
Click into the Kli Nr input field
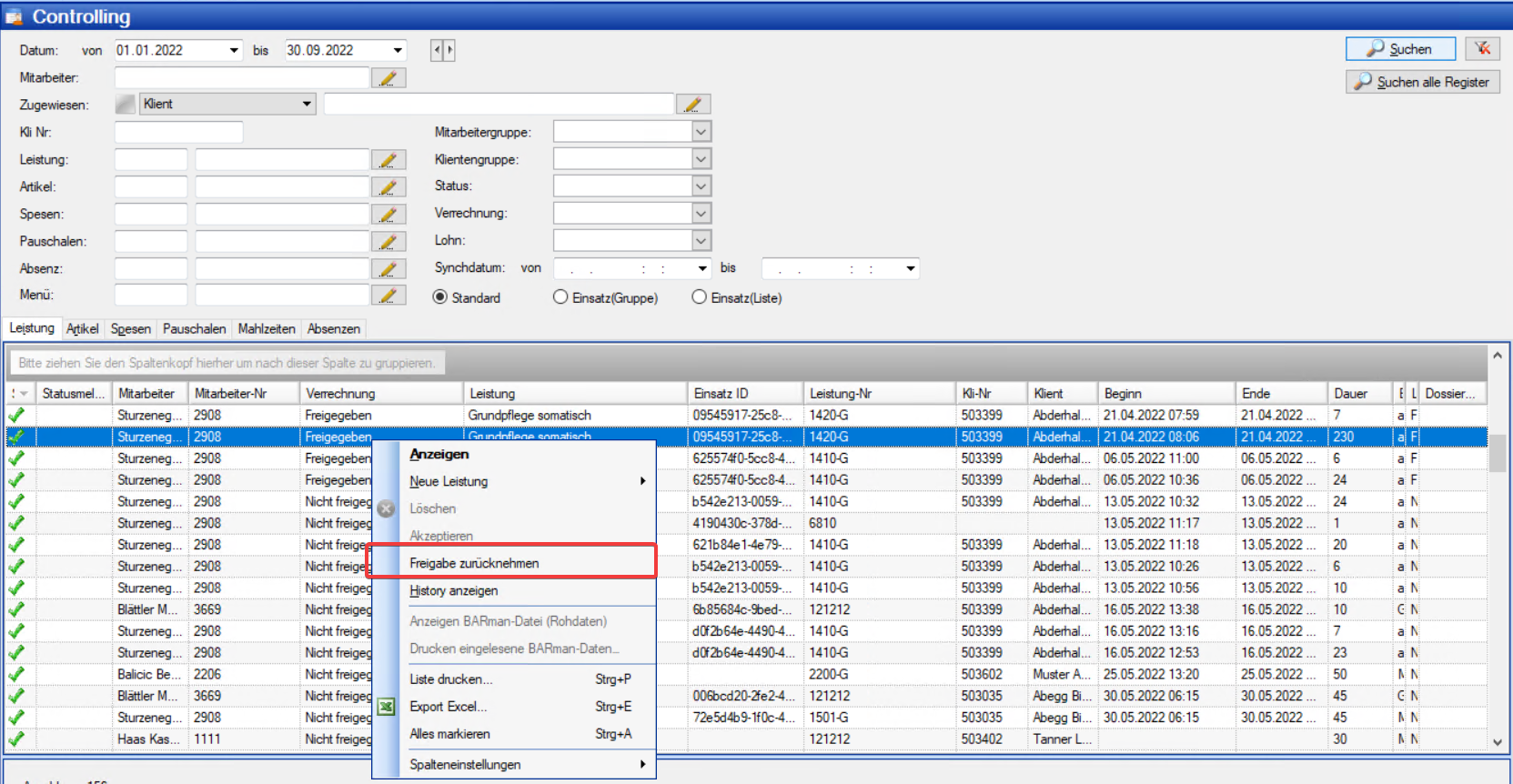[x=178, y=133]
